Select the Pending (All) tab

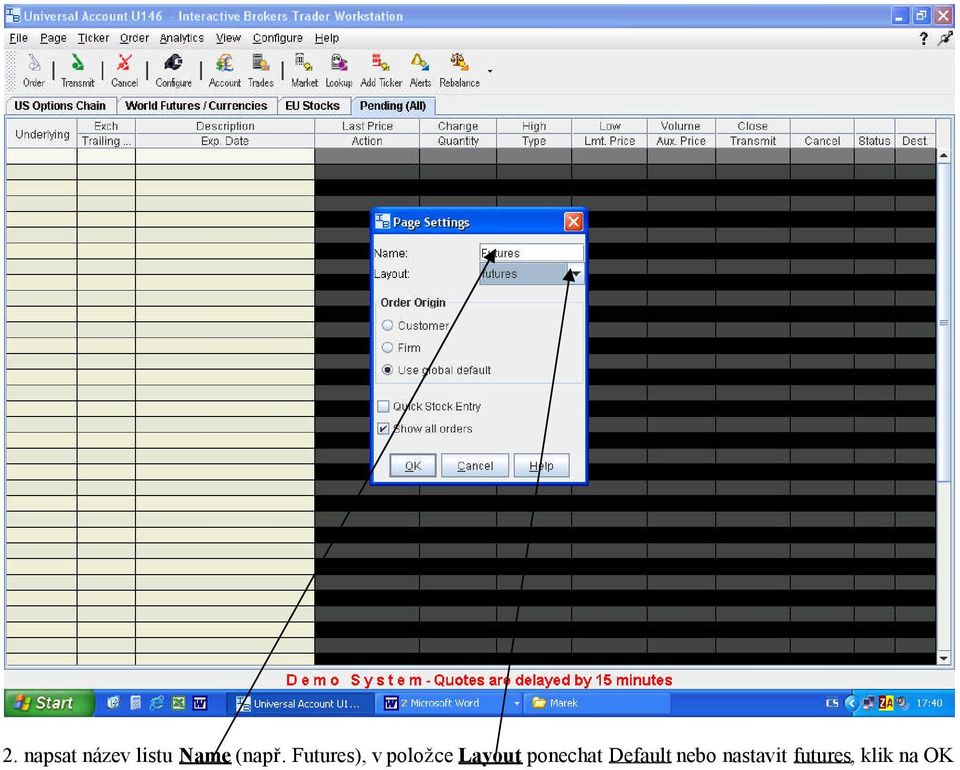[392, 106]
